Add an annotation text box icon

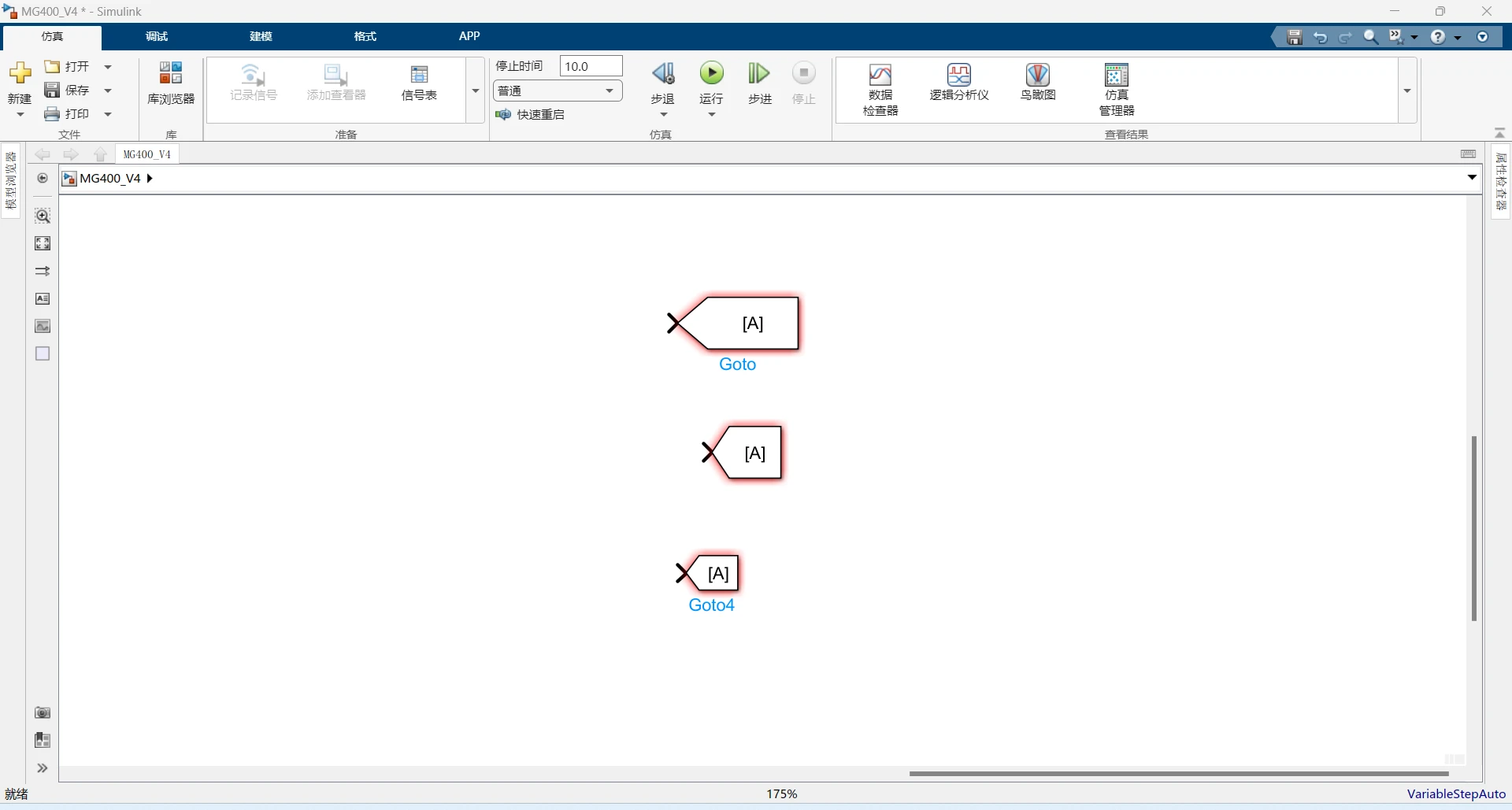tap(43, 298)
